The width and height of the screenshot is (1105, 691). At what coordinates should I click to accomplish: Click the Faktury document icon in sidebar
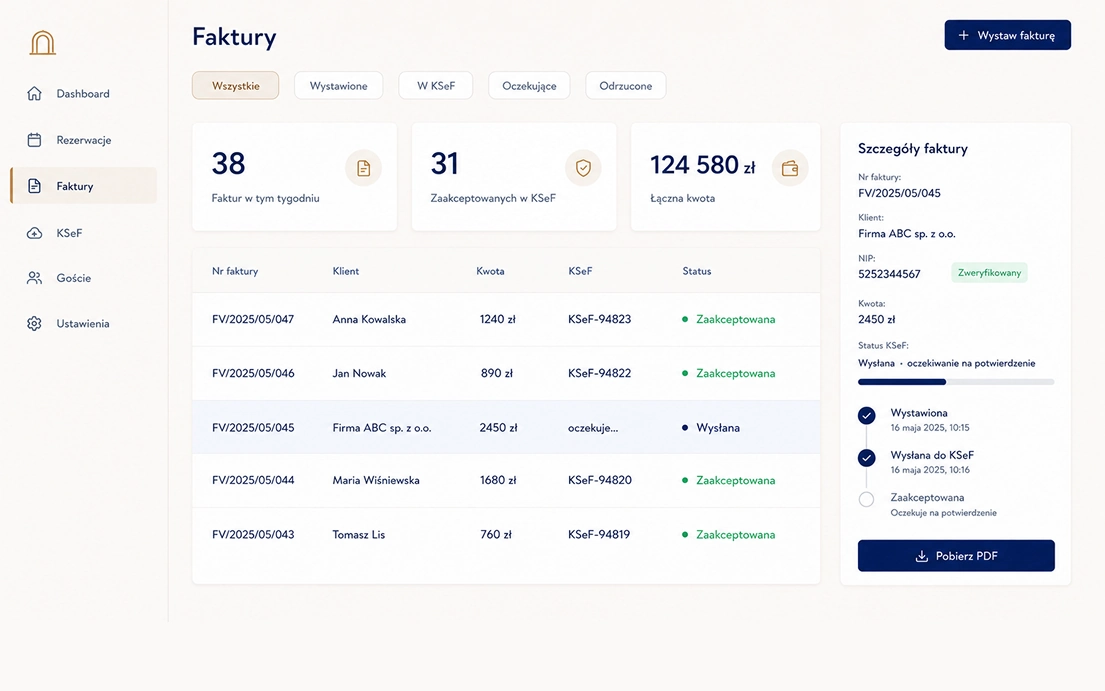(35, 186)
